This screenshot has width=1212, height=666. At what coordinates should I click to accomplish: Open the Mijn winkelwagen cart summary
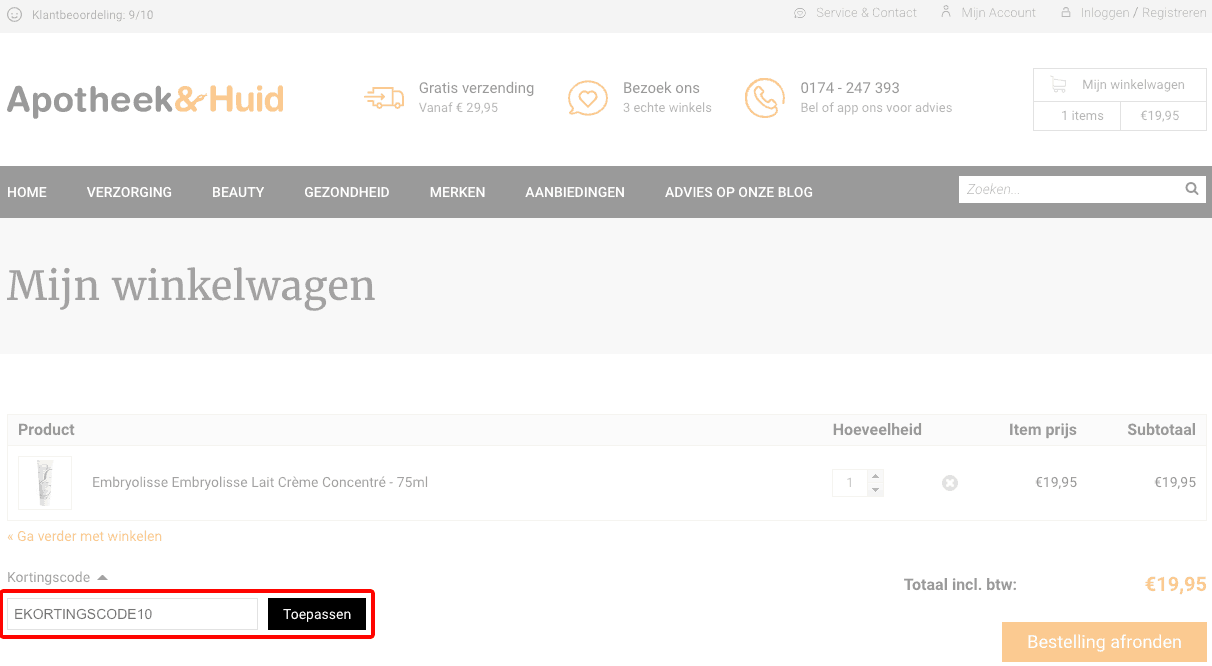coord(1120,100)
